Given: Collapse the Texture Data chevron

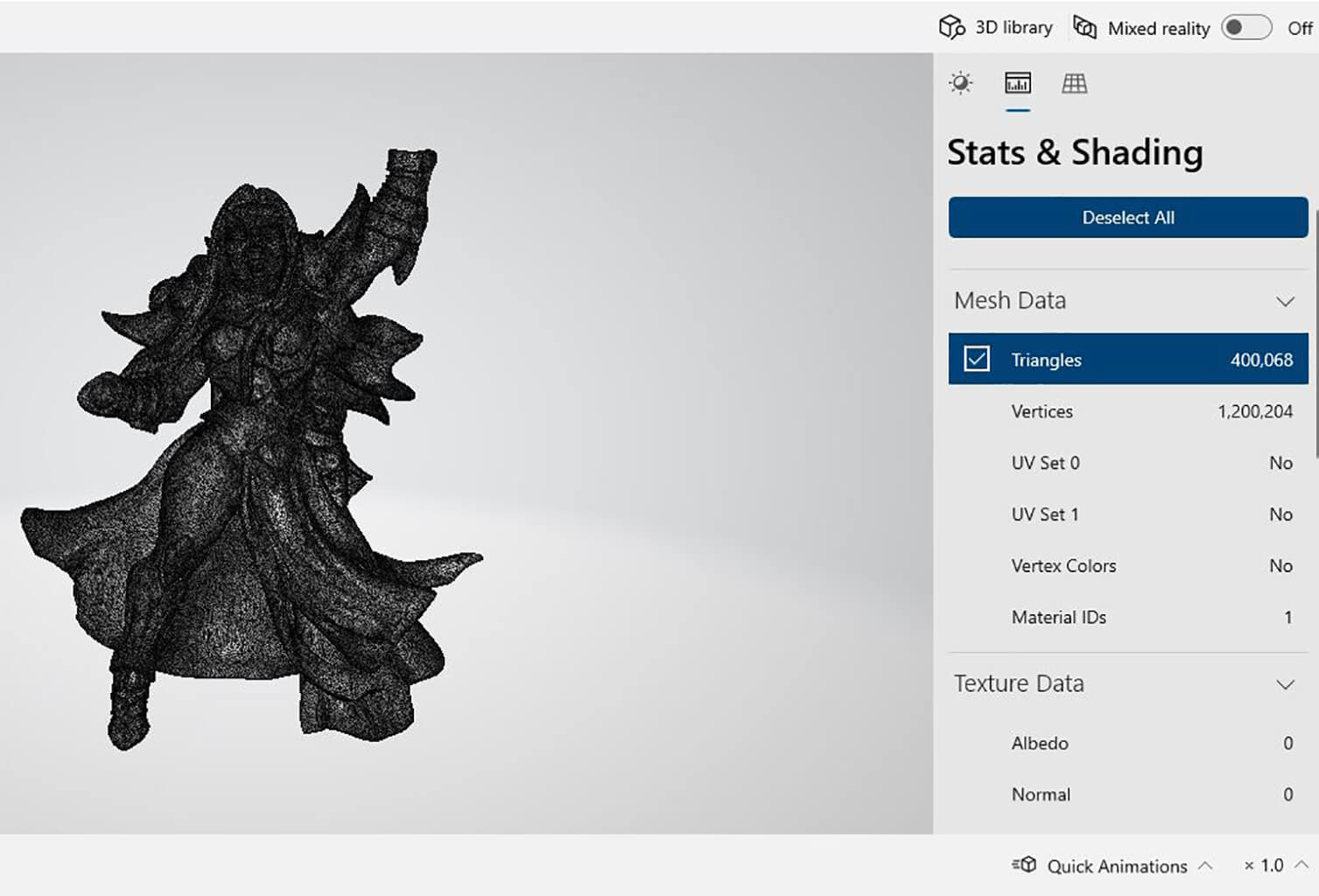Looking at the screenshot, I should point(1284,684).
